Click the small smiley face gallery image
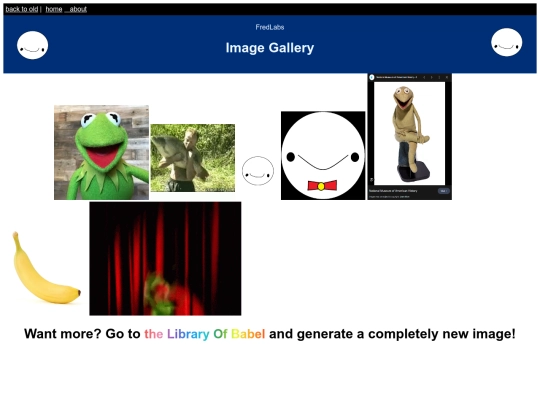The image size is (540, 405). tap(258, 171)
